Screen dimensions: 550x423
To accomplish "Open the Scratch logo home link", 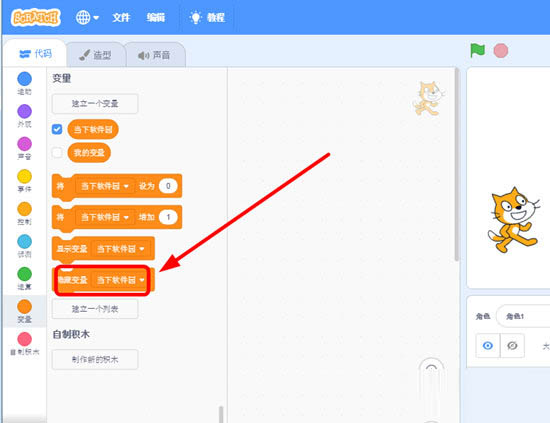I will point(35,17).
